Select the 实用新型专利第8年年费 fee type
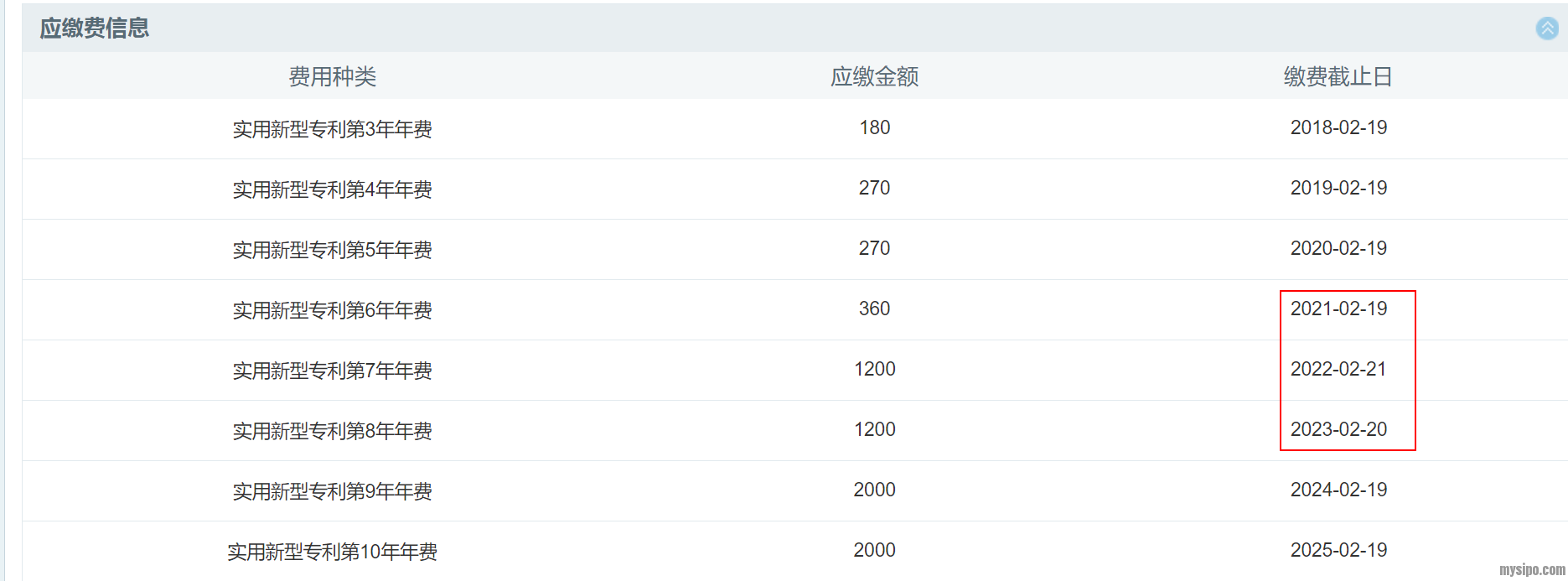This screenshot has width=1568, height=581. 333,431
